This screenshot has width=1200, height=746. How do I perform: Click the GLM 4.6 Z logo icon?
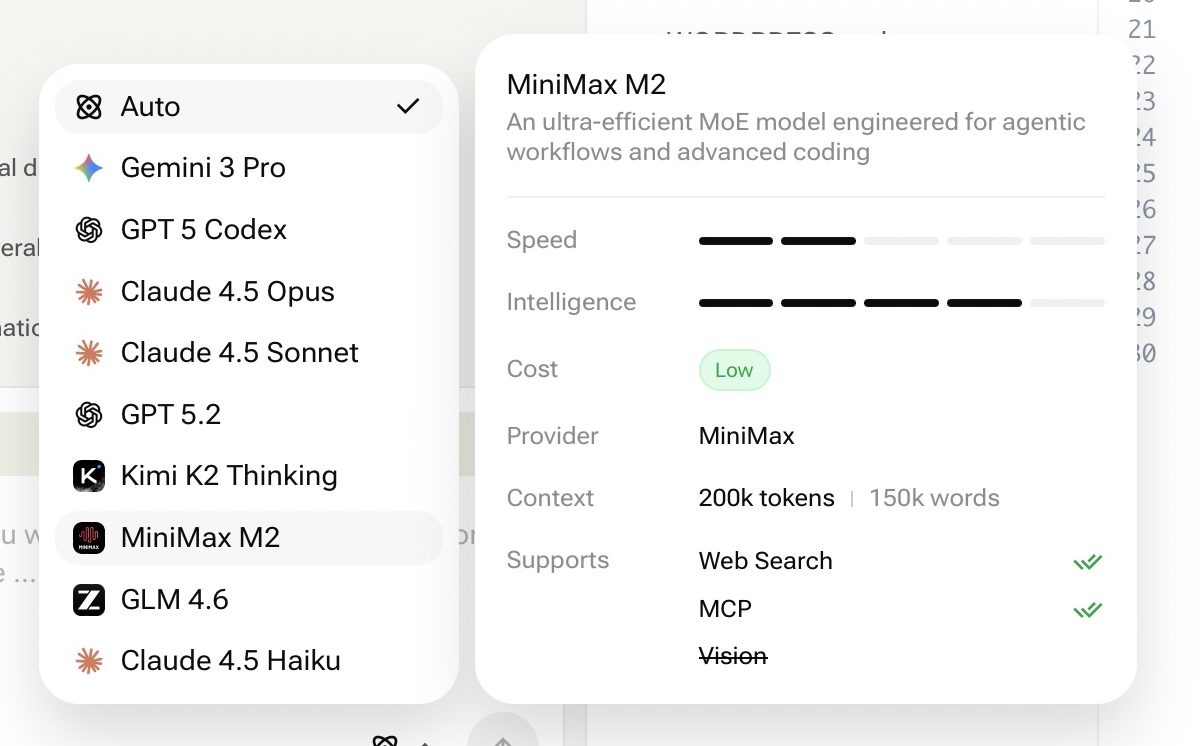[89, 600]
